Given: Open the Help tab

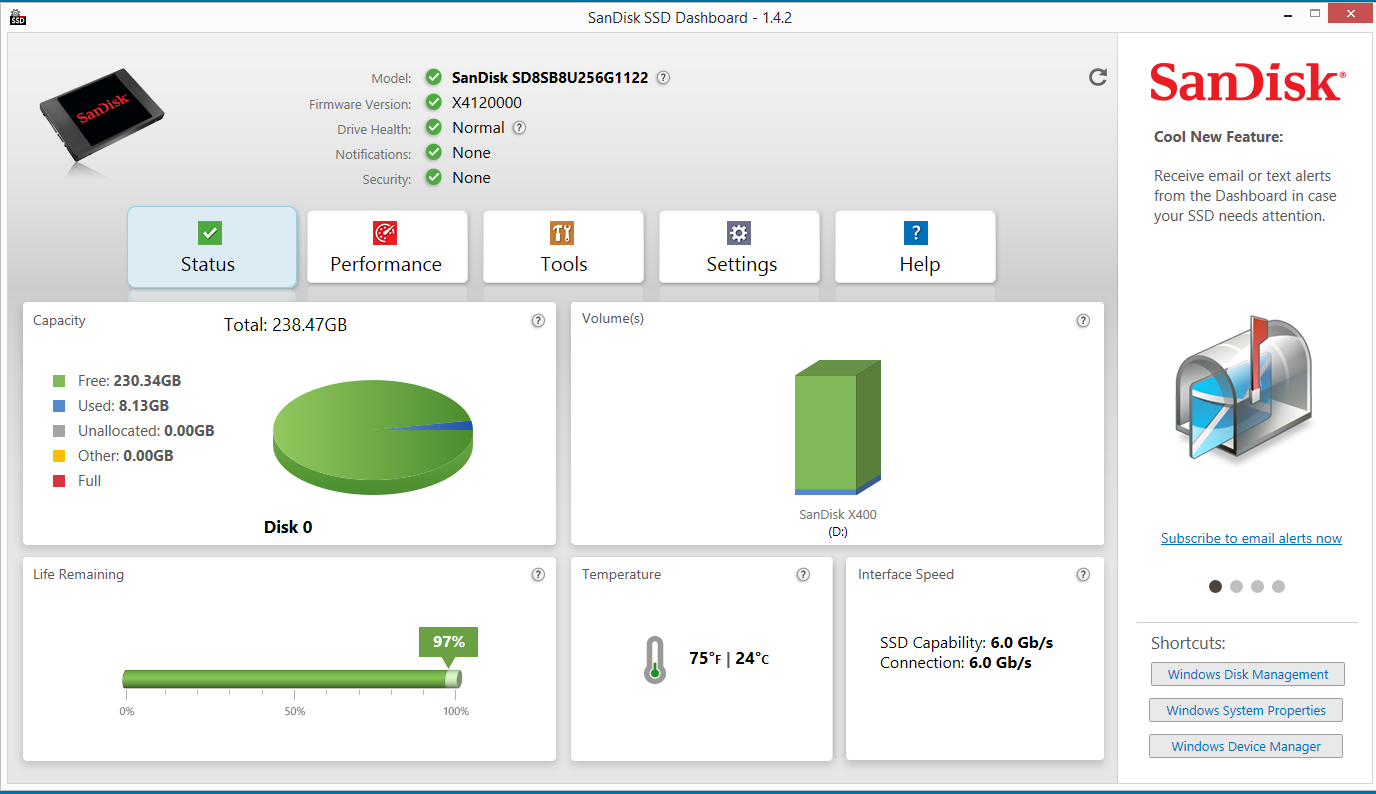Looking at the screenshot, I should [x=915, y=247].
